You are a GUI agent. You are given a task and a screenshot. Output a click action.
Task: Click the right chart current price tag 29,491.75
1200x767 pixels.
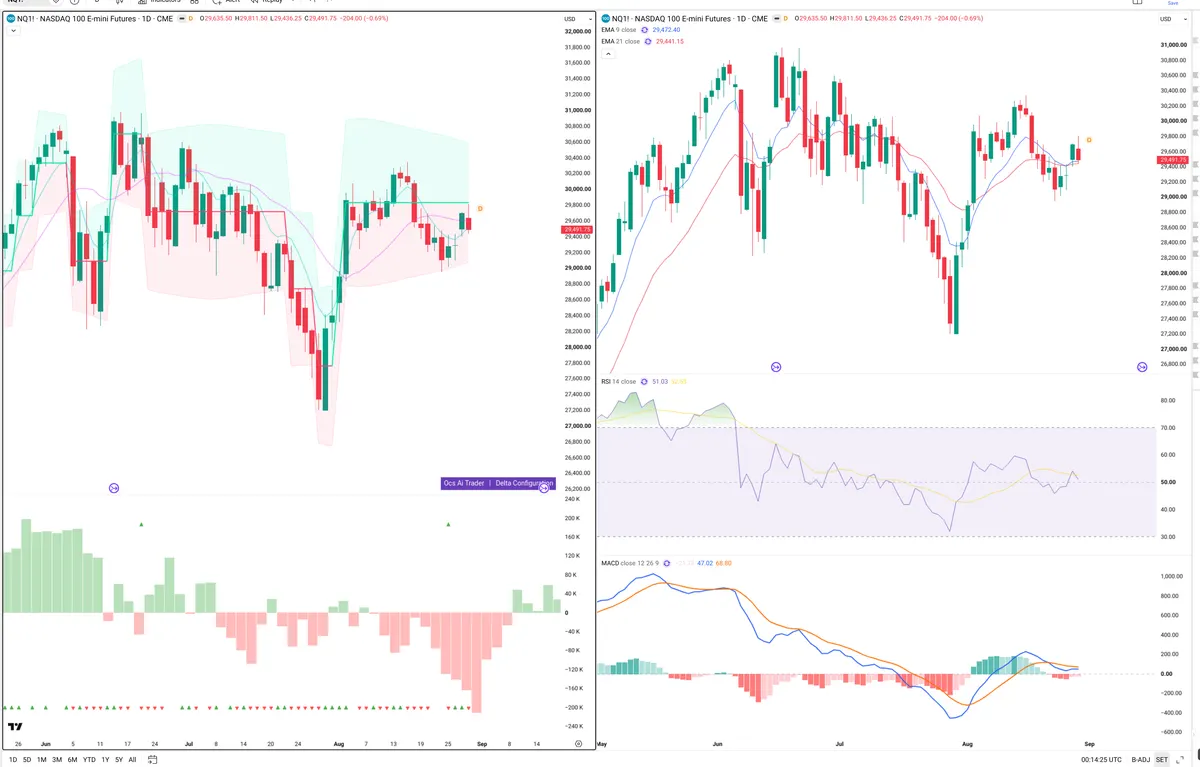click(x=1172, y=160)
